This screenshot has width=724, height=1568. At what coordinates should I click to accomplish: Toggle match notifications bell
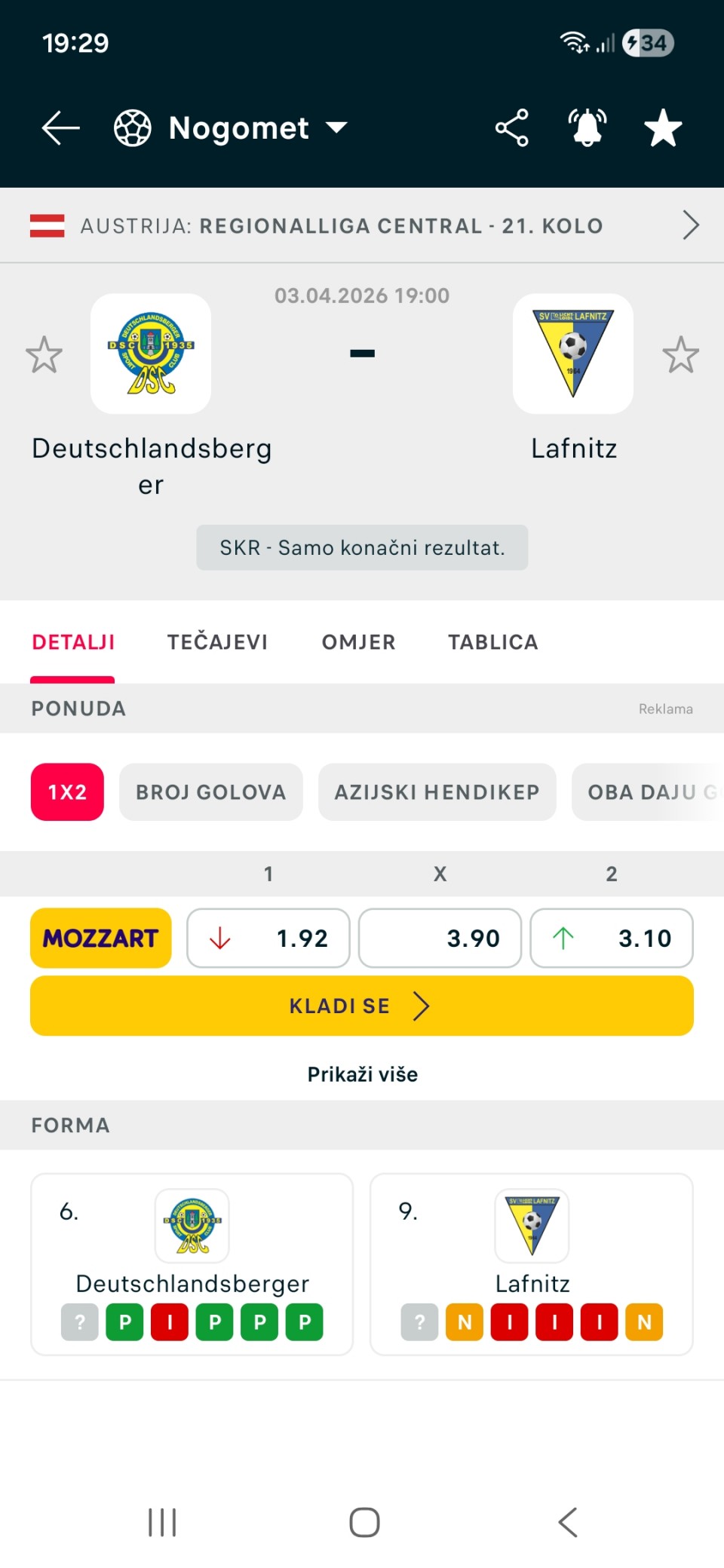coord(587,128)
